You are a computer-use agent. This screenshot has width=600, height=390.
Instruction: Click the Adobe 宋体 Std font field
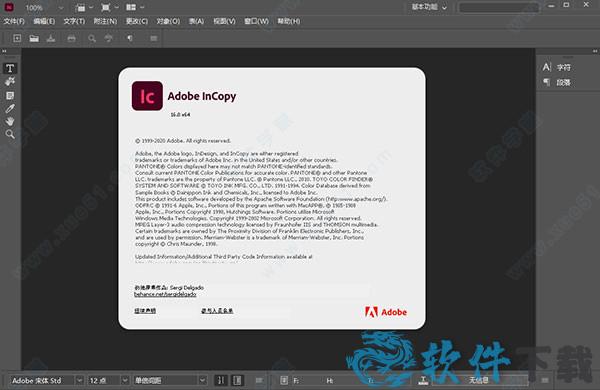click(x=42, y=380)
